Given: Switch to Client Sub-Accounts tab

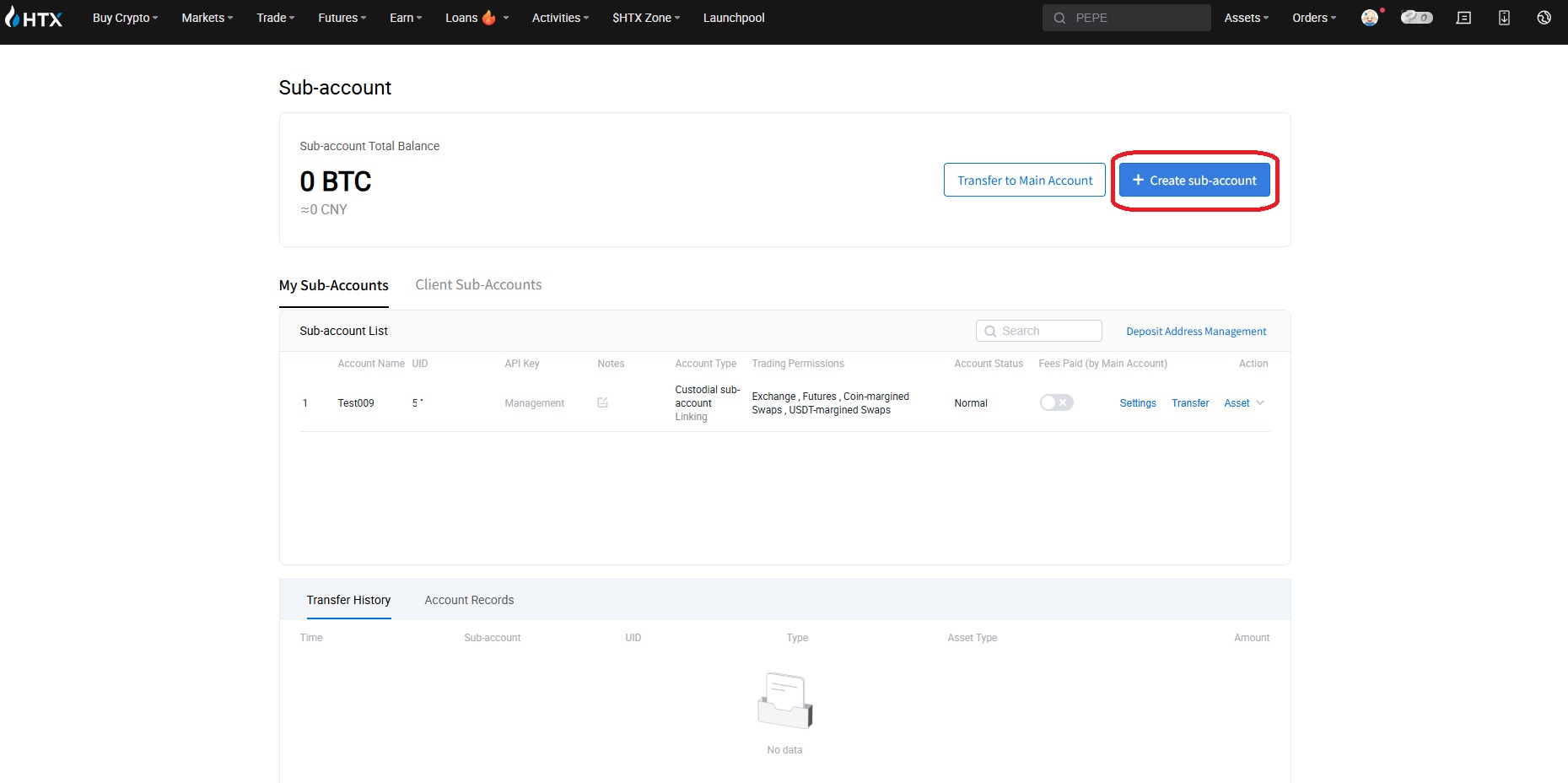Looking at the screenshot, I should (x=478, y=285).
